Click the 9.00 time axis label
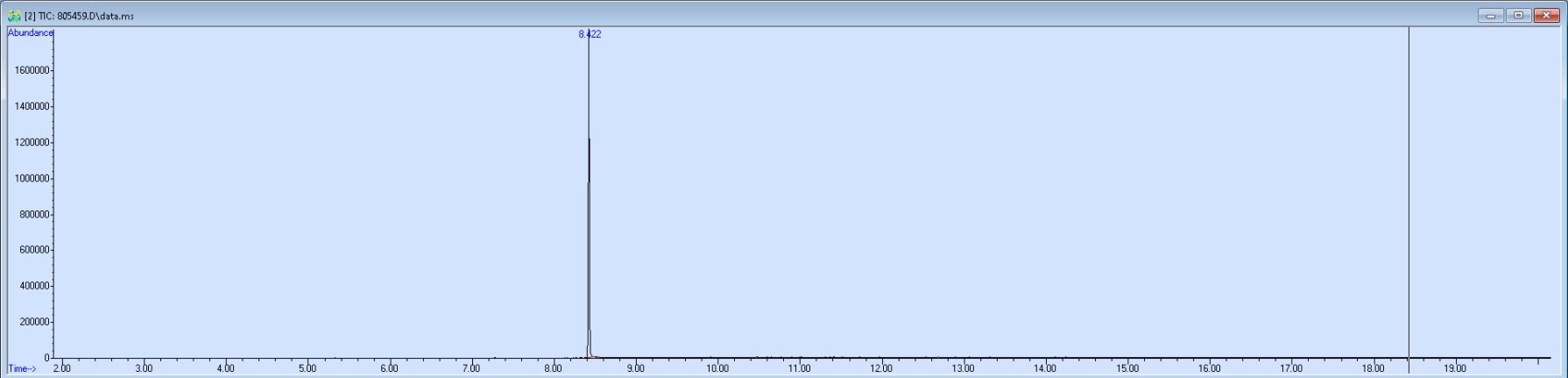 point(635,368)
